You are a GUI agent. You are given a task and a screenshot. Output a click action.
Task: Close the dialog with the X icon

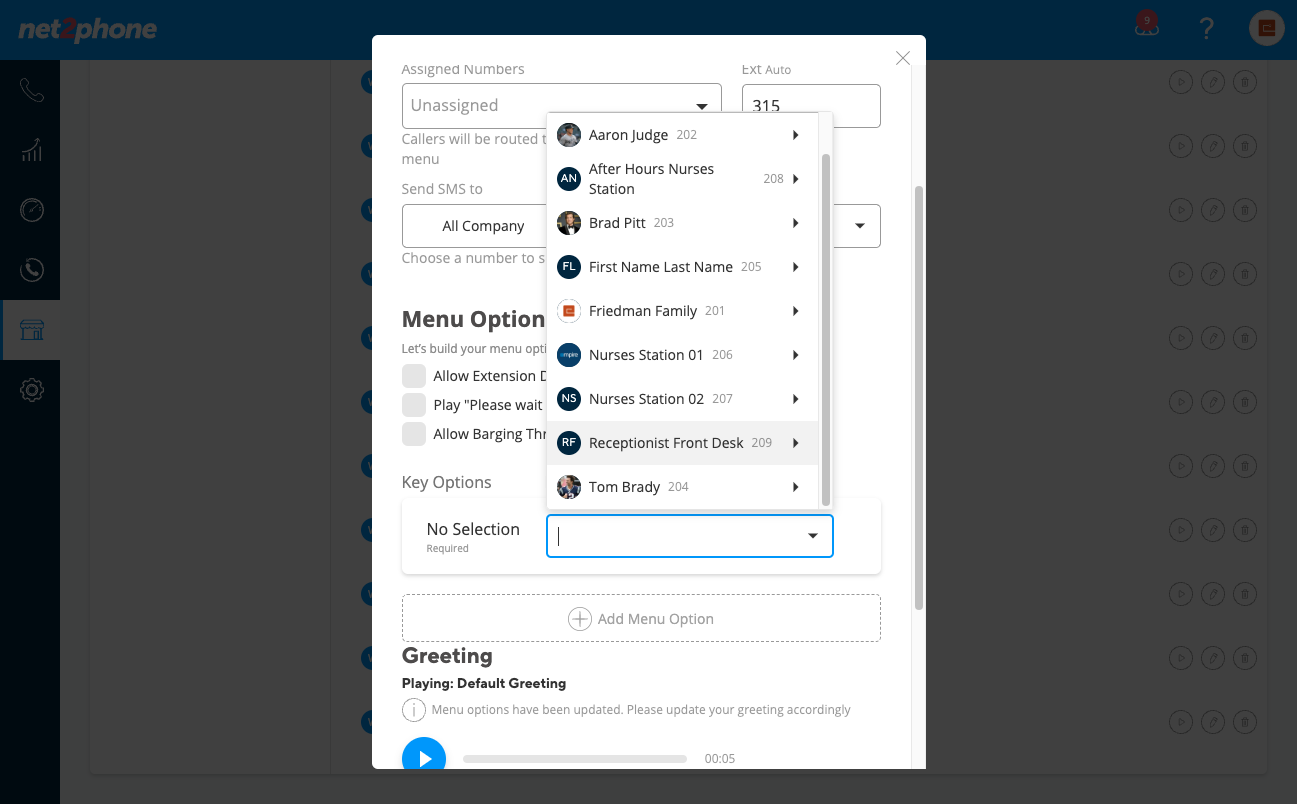[x=903, y=58]
